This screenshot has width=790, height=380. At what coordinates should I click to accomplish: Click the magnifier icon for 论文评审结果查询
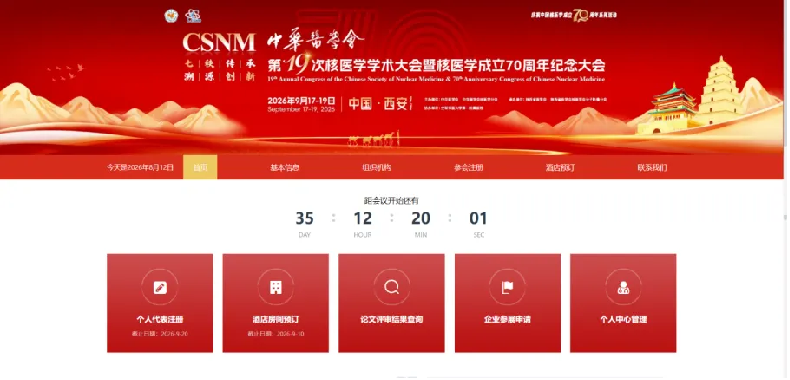pos(391,287)
